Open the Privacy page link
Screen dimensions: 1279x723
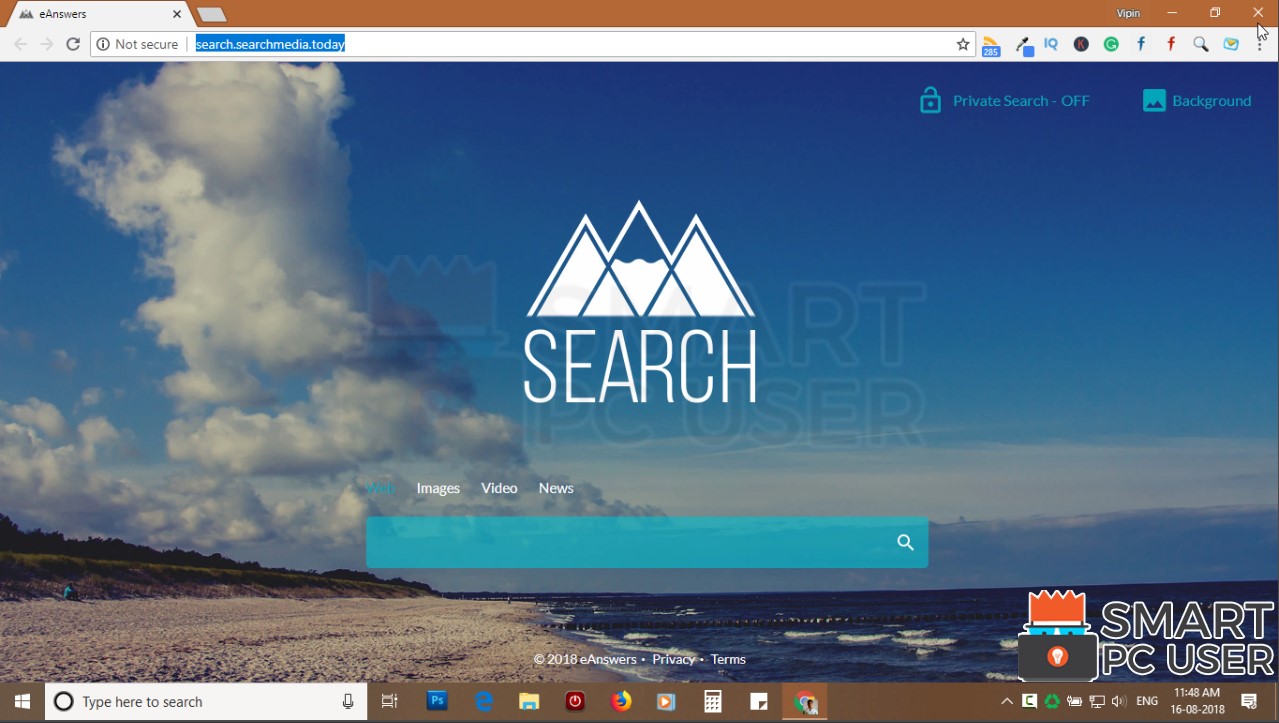673,659
